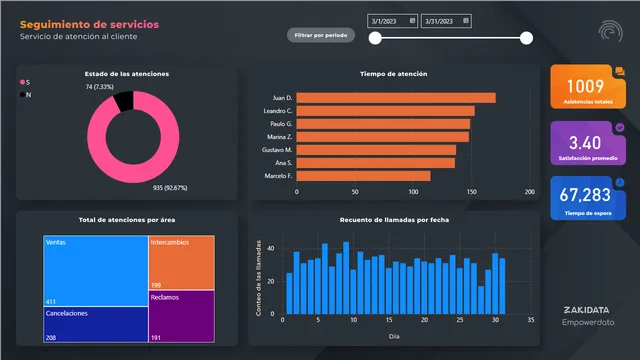Select the start date field 3/1/2023
The width and height of the screenshot is (640, 360).
[392, 21]
